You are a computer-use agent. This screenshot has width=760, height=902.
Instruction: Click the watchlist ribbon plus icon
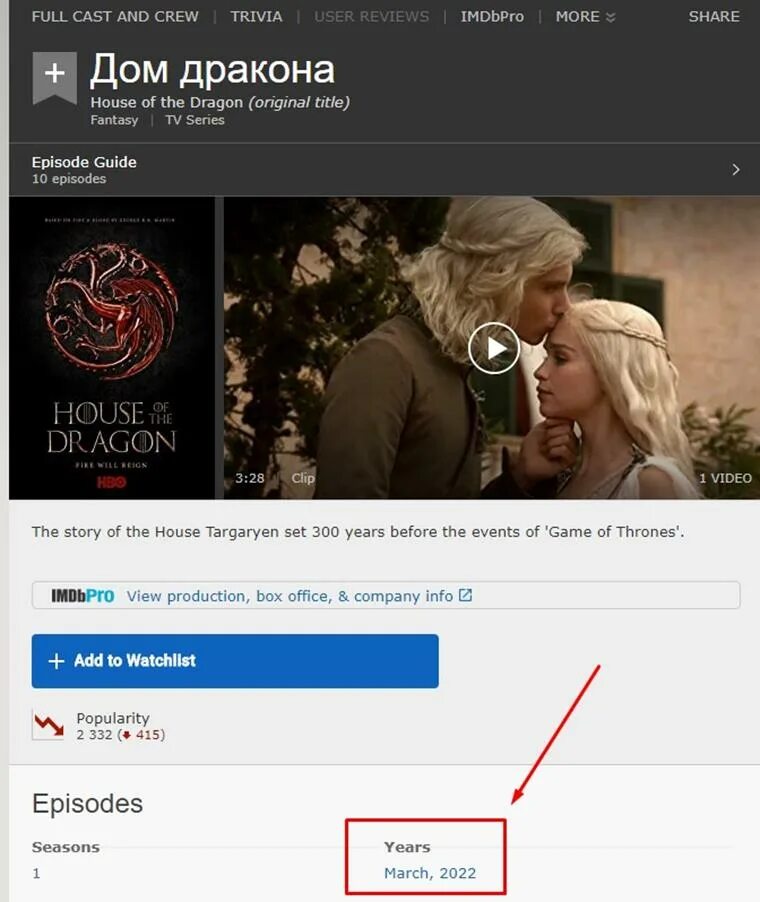pos(55,77)
